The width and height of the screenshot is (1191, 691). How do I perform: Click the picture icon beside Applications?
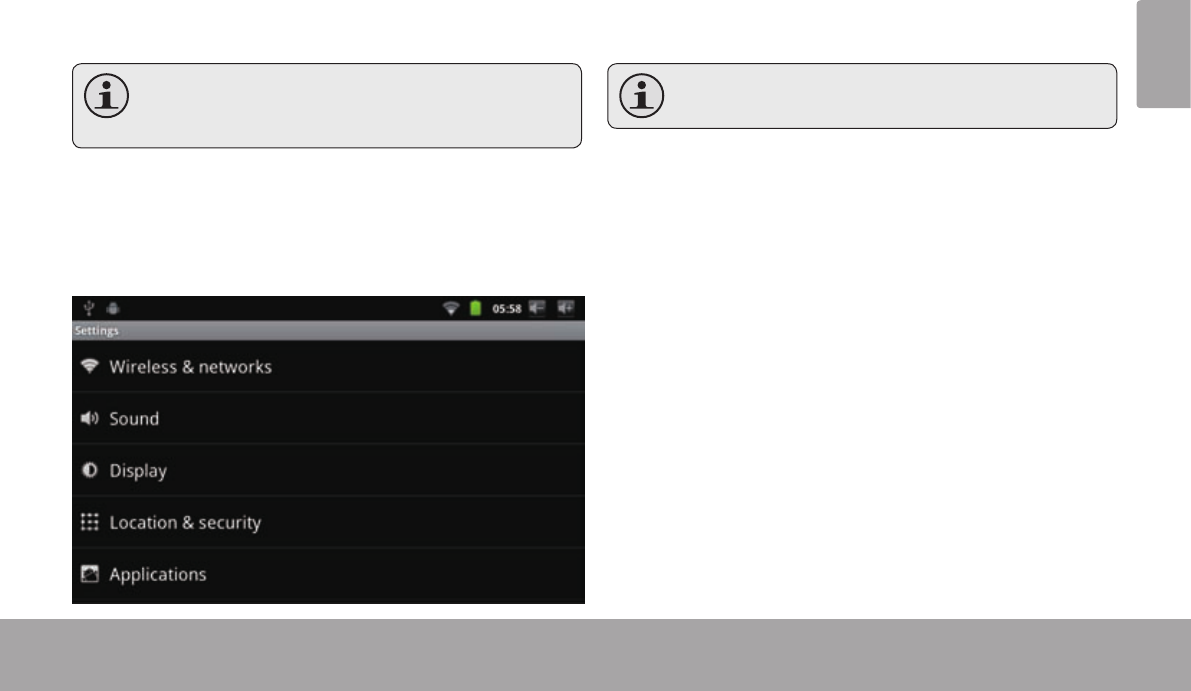[90, 574]
